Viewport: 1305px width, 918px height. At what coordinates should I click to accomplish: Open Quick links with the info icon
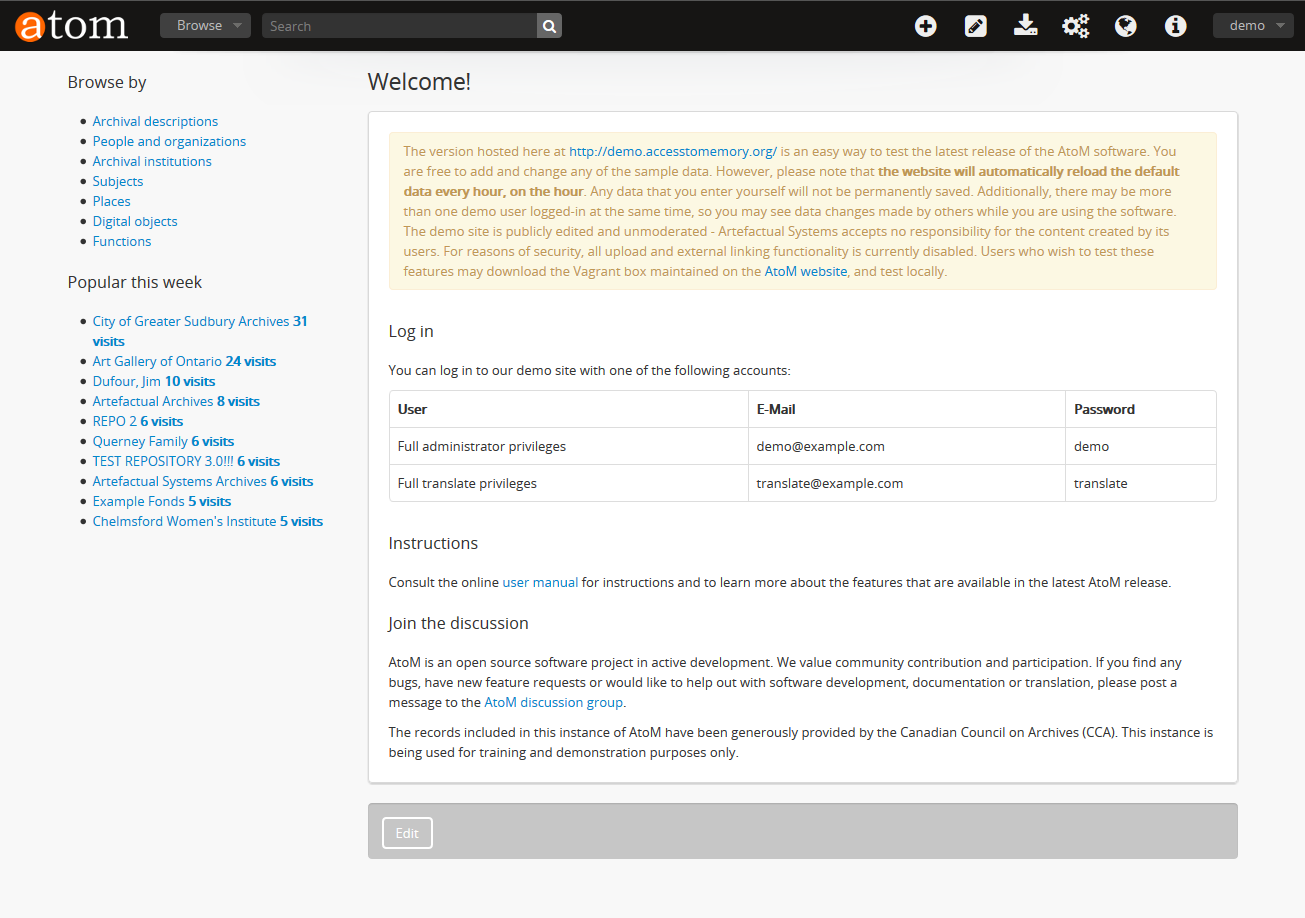(x=1174, y=25)
